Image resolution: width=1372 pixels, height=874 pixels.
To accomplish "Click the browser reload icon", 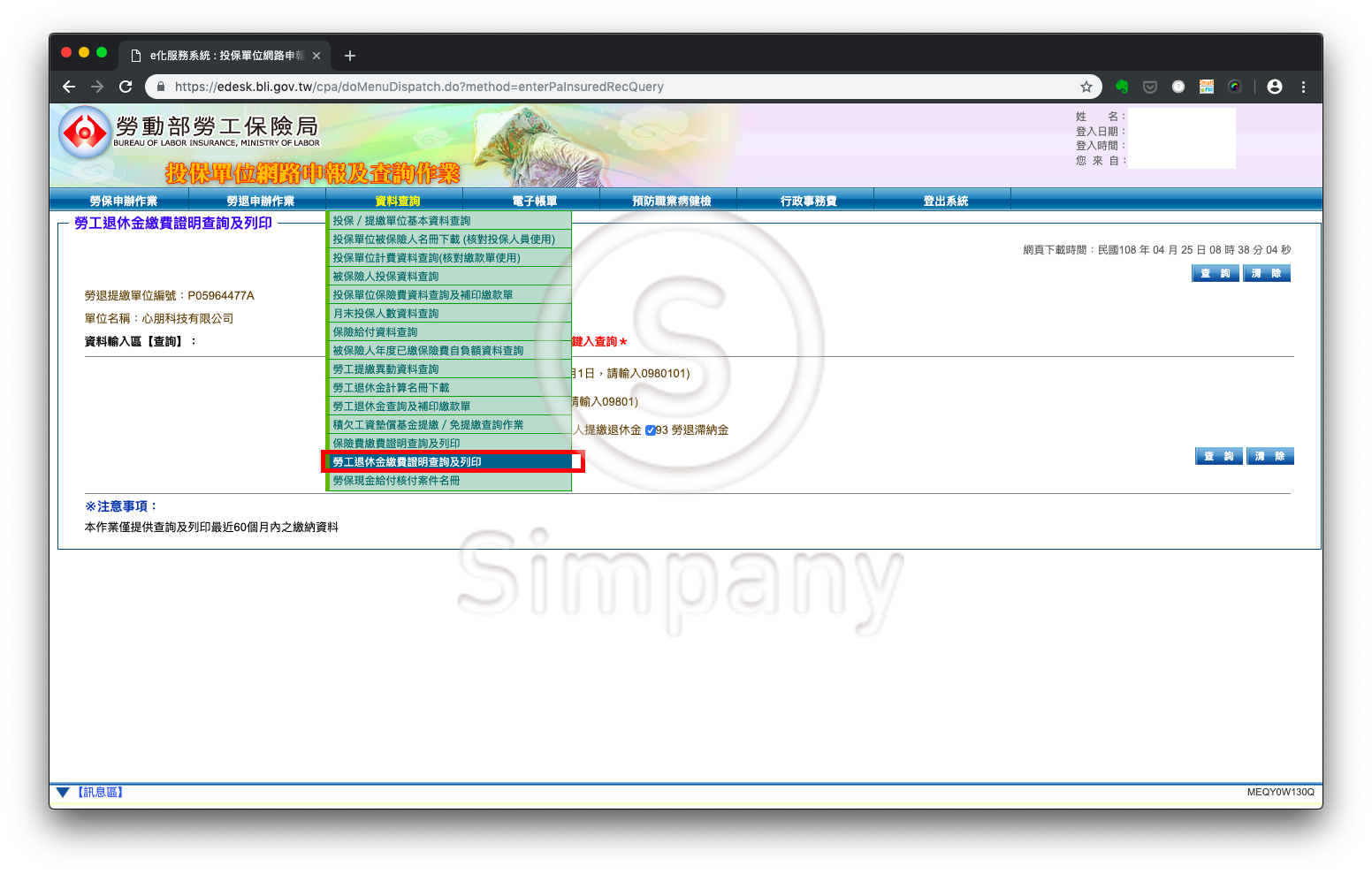I will tap(126, 87).
